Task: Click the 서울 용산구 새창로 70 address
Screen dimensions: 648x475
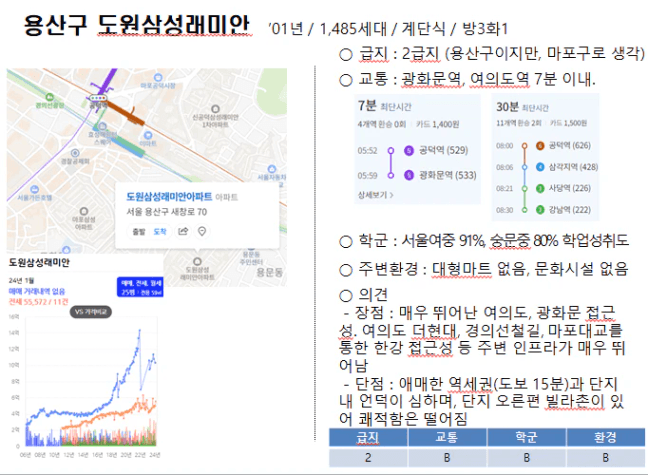Action: 167,212
